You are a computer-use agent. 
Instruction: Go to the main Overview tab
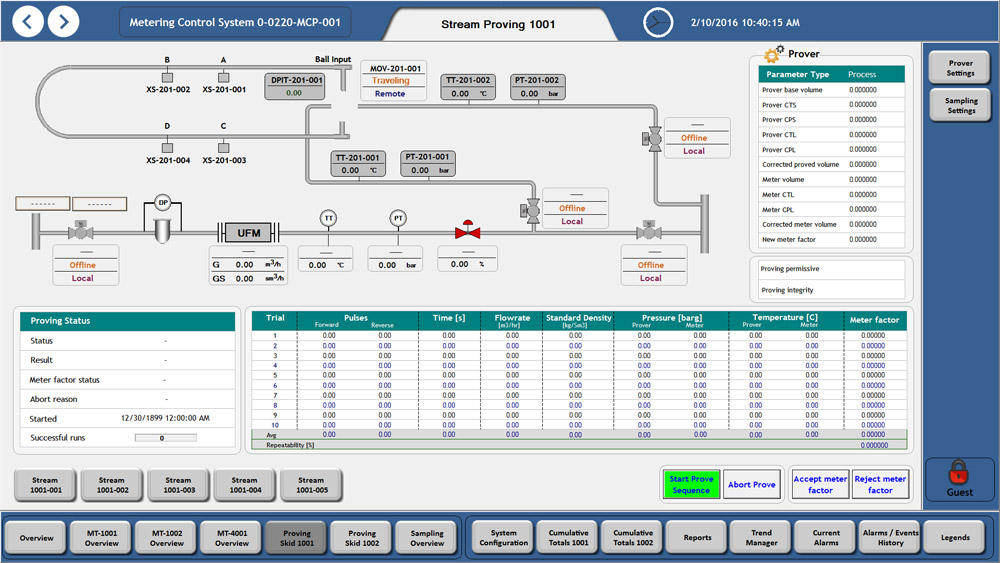click(36, 537)
